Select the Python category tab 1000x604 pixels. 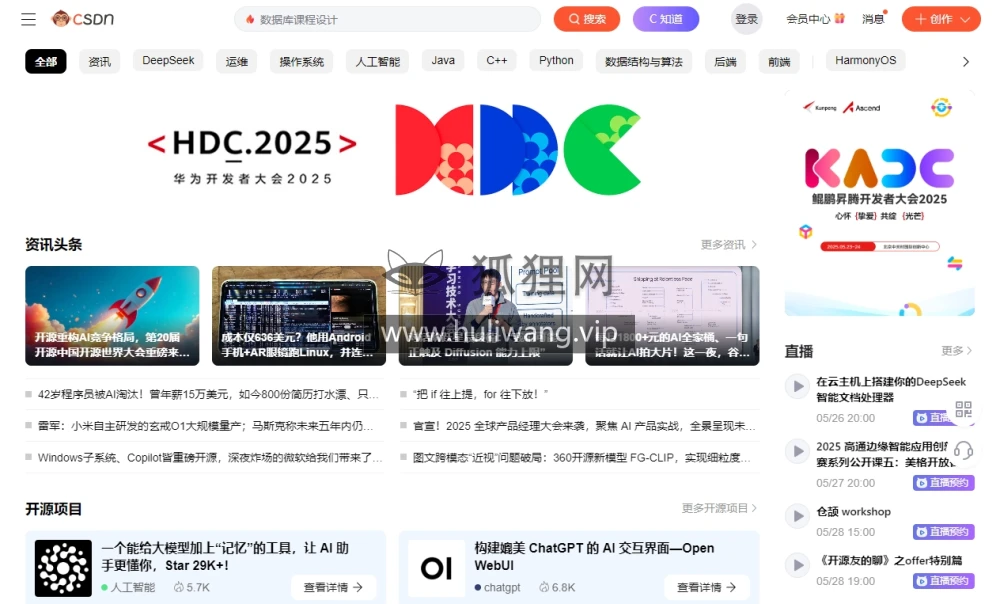pos(556,61)
